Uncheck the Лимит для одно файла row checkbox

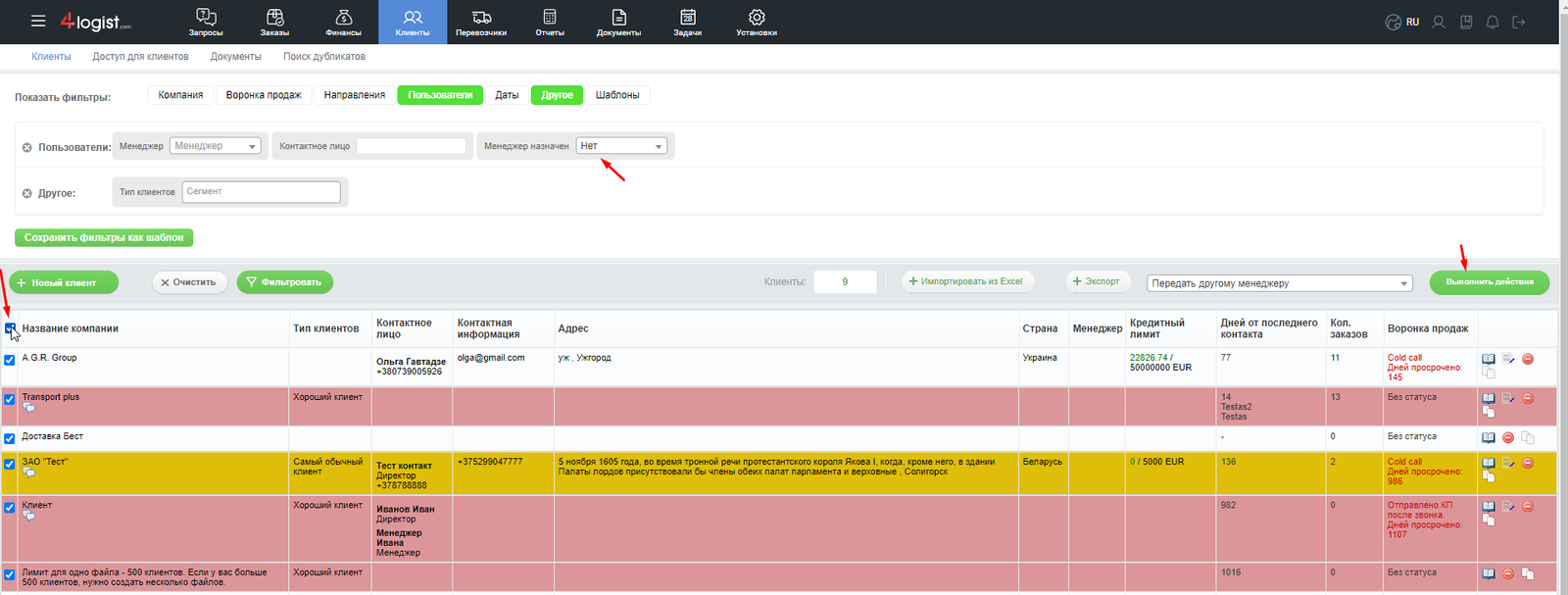[10, 574]
